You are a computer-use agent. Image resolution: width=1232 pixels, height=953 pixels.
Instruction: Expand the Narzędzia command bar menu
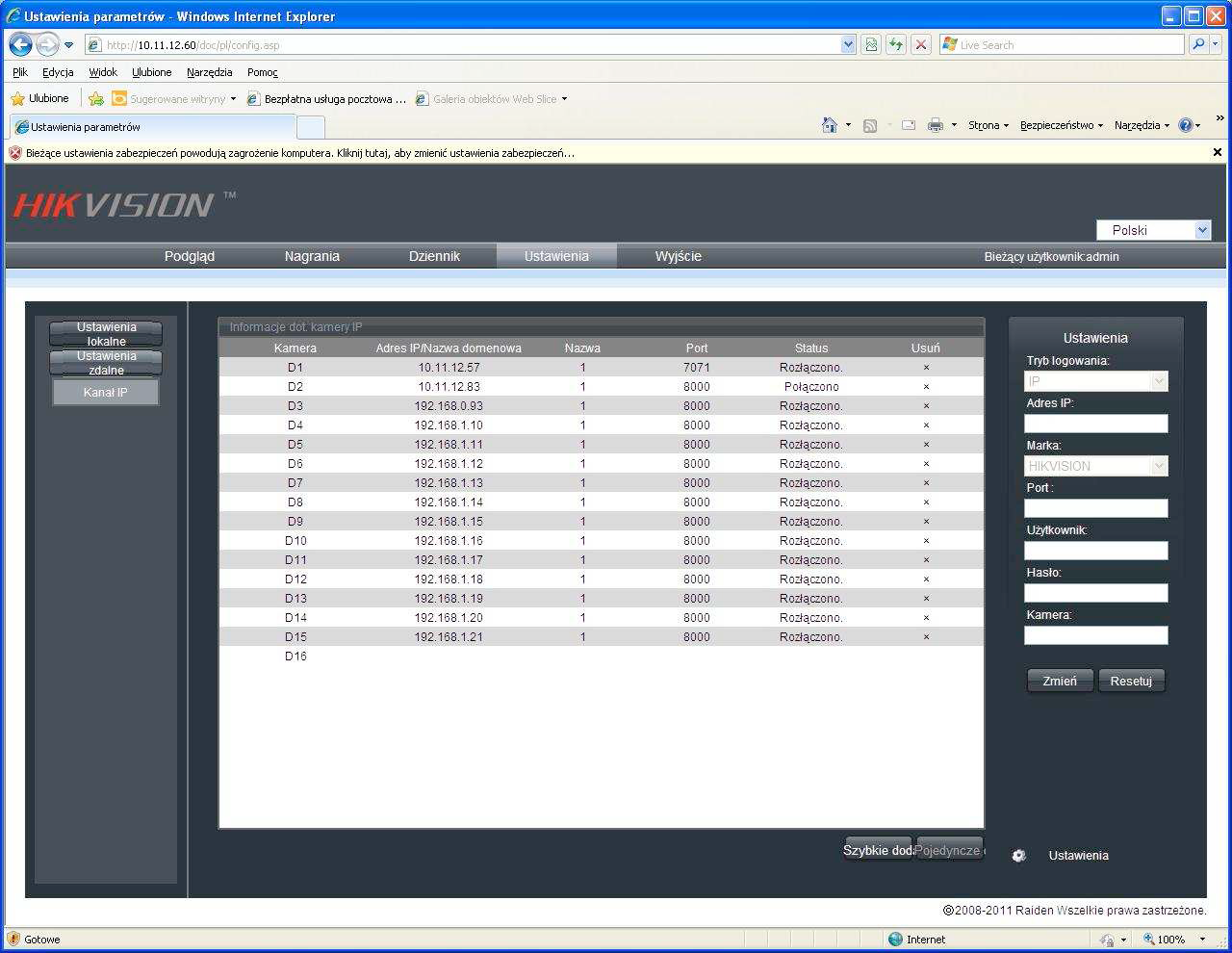1142,125
